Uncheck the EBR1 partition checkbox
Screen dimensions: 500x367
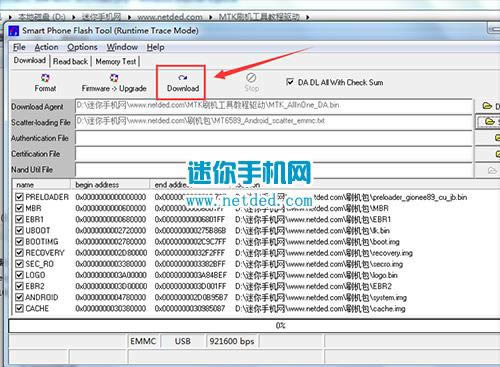click(x=19, y=219)
